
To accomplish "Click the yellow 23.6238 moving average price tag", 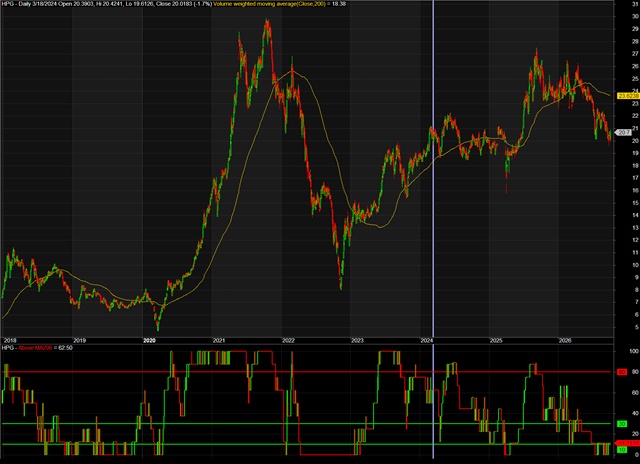I will point(629,96).
